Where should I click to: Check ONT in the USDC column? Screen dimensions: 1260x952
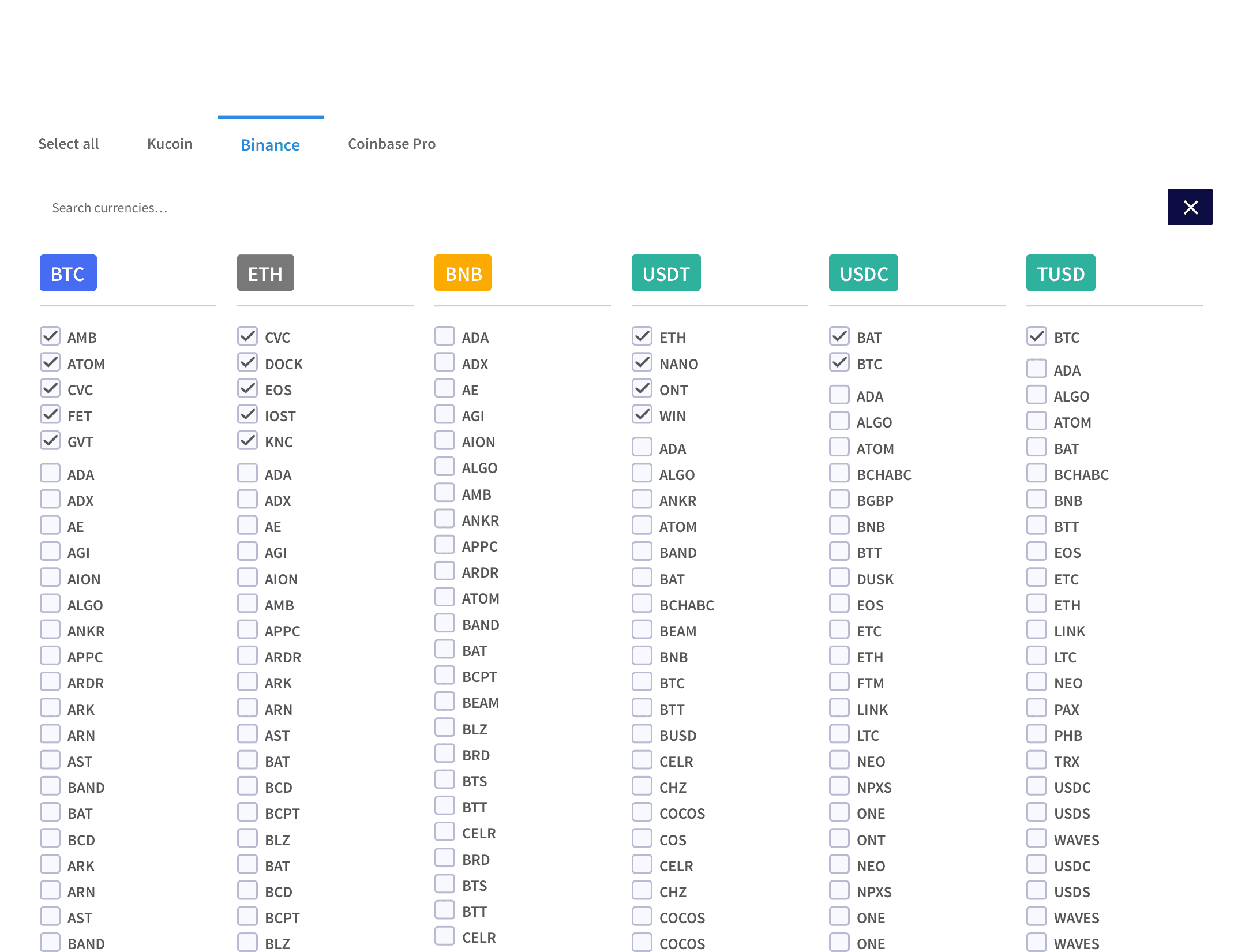point(839,838)
